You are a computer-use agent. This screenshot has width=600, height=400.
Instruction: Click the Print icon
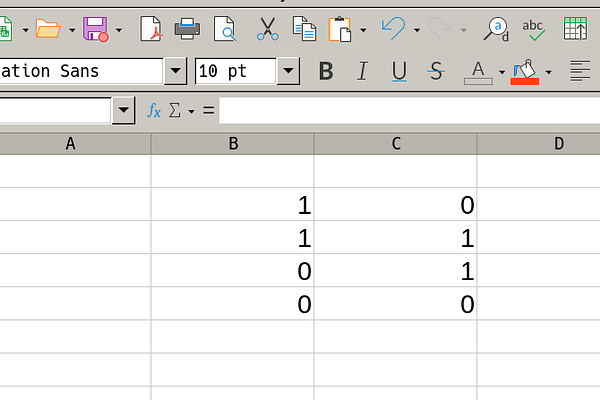pyautogui.click(x=187, y=29)
